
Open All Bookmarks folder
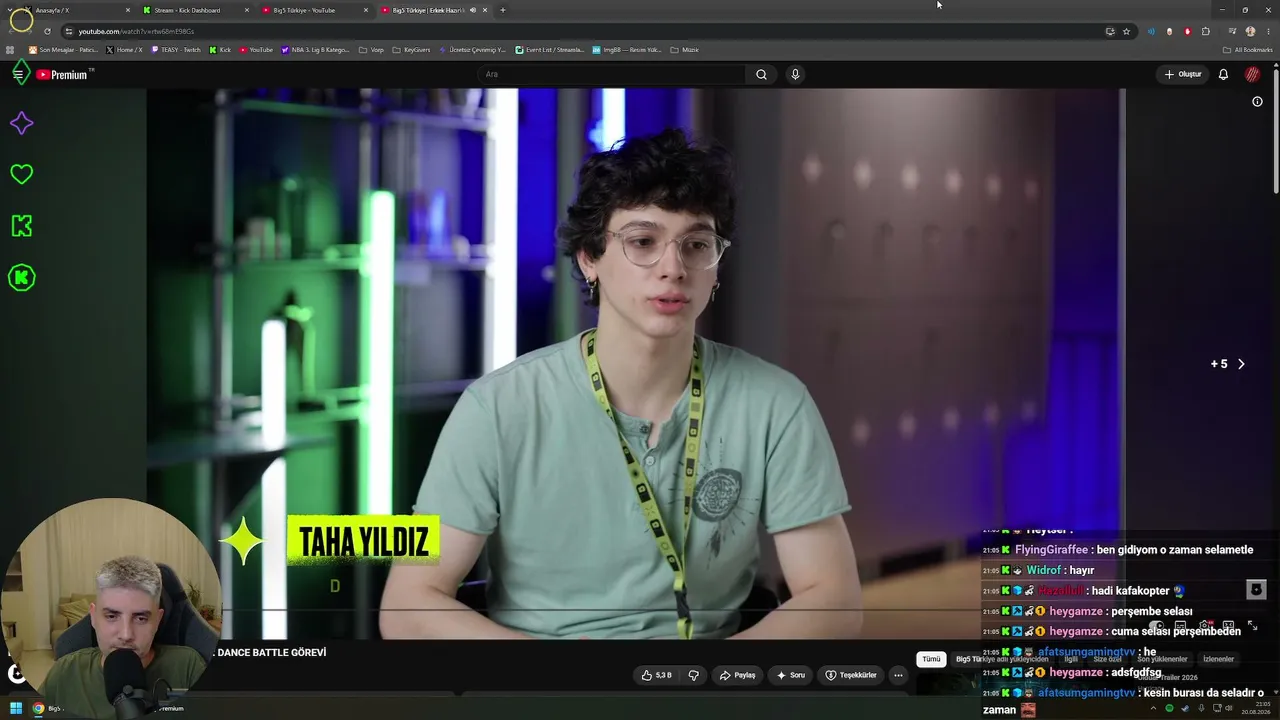point(1248,49)
